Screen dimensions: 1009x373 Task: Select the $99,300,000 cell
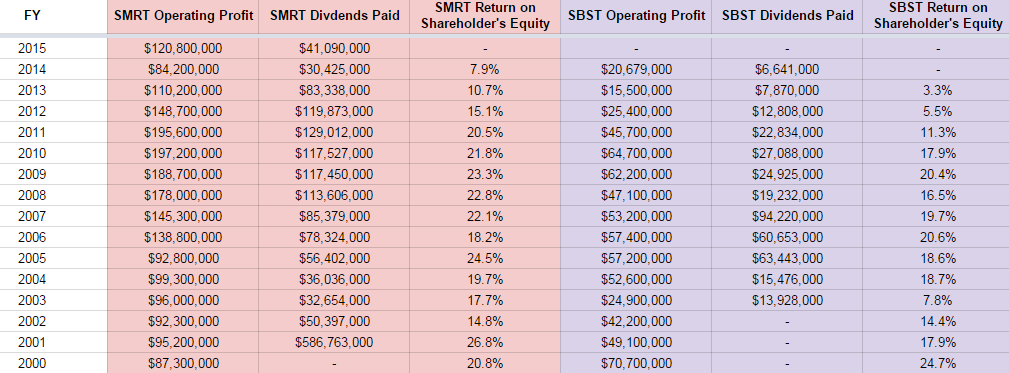click(x=183, y=280)
